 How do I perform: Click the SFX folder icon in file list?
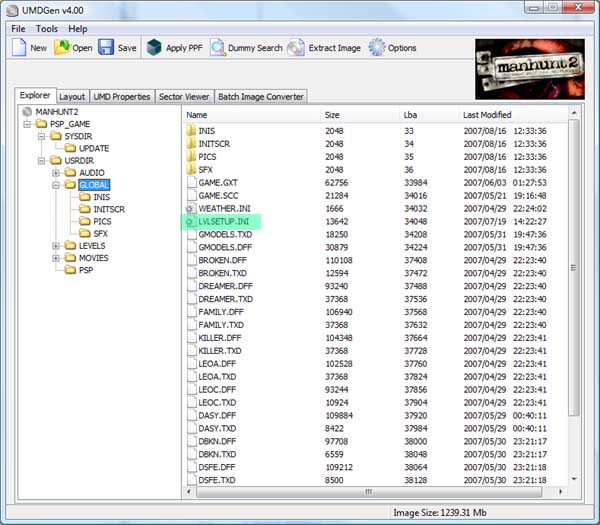pyautogui.click(x=191, y=170)
